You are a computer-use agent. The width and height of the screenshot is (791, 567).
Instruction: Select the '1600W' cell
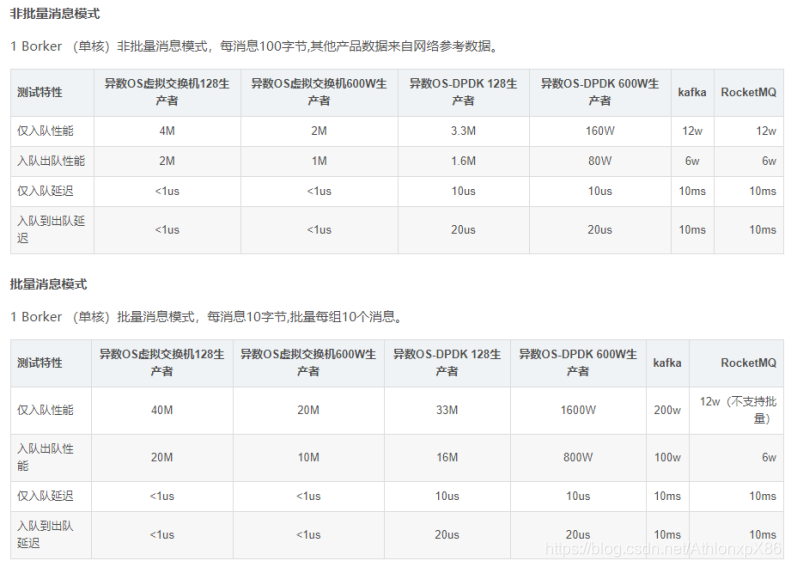pyautogui.click(x=578, y=410)
